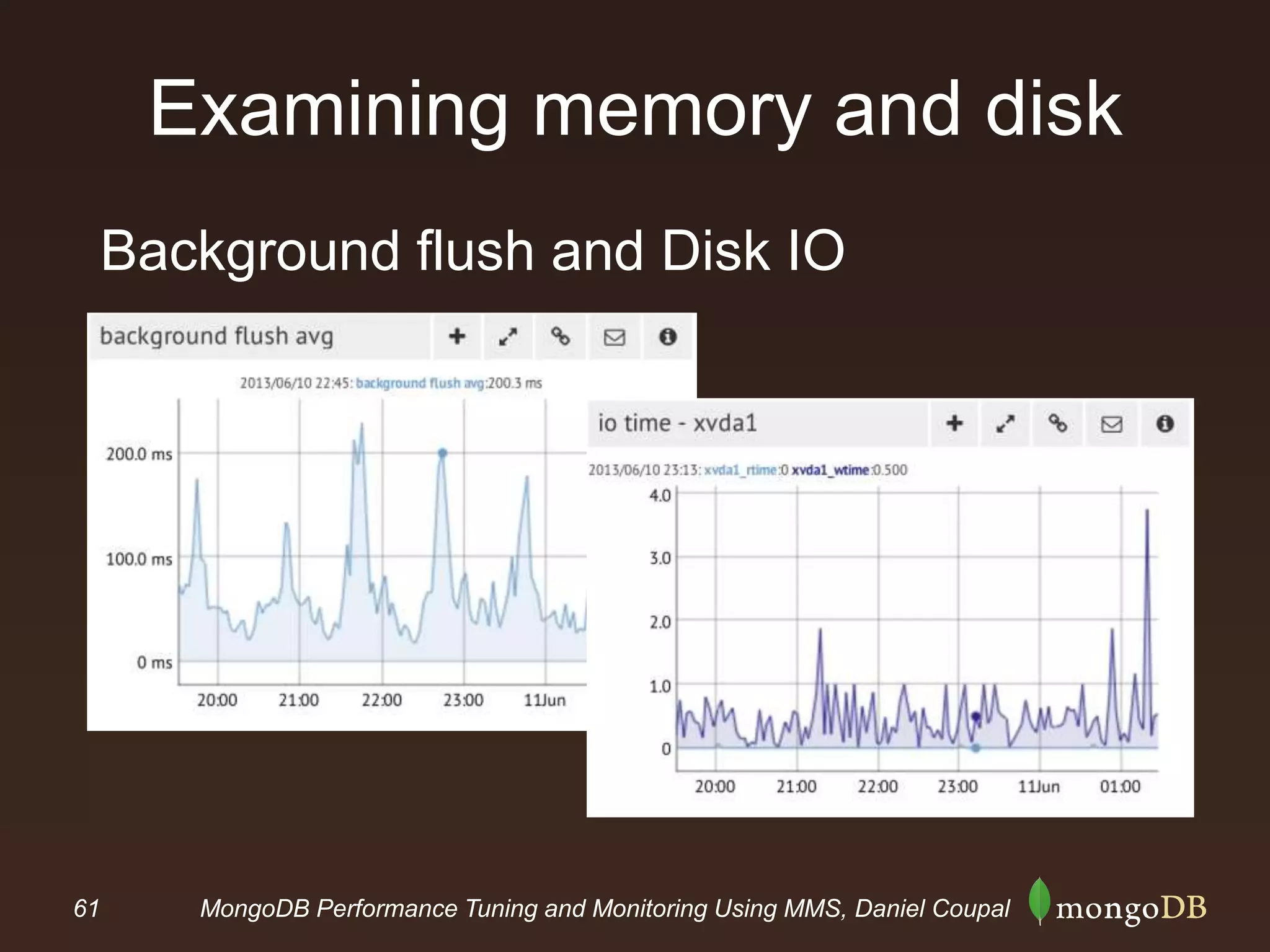Expand the background flush avg chart fullscreen
This screenshot has width=1270, height=952.
tap(508, 337)
